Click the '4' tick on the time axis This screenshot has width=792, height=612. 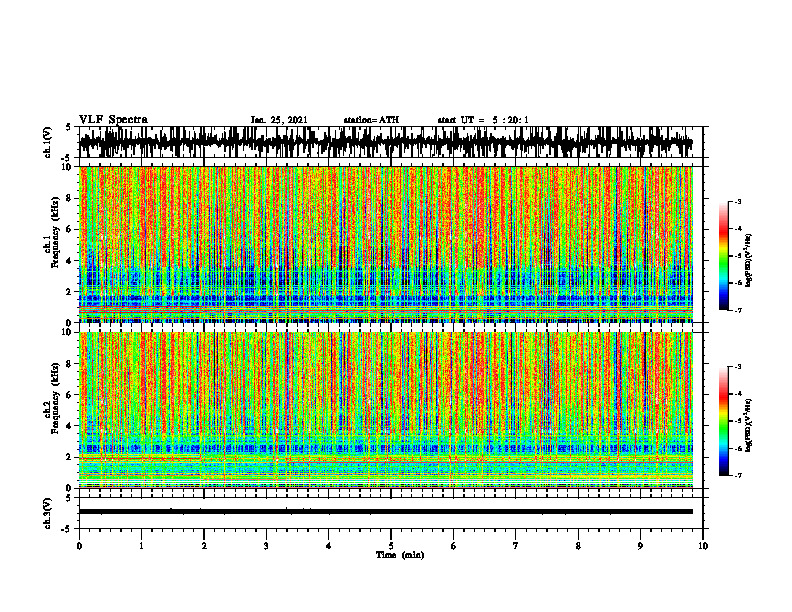(329, 546)
